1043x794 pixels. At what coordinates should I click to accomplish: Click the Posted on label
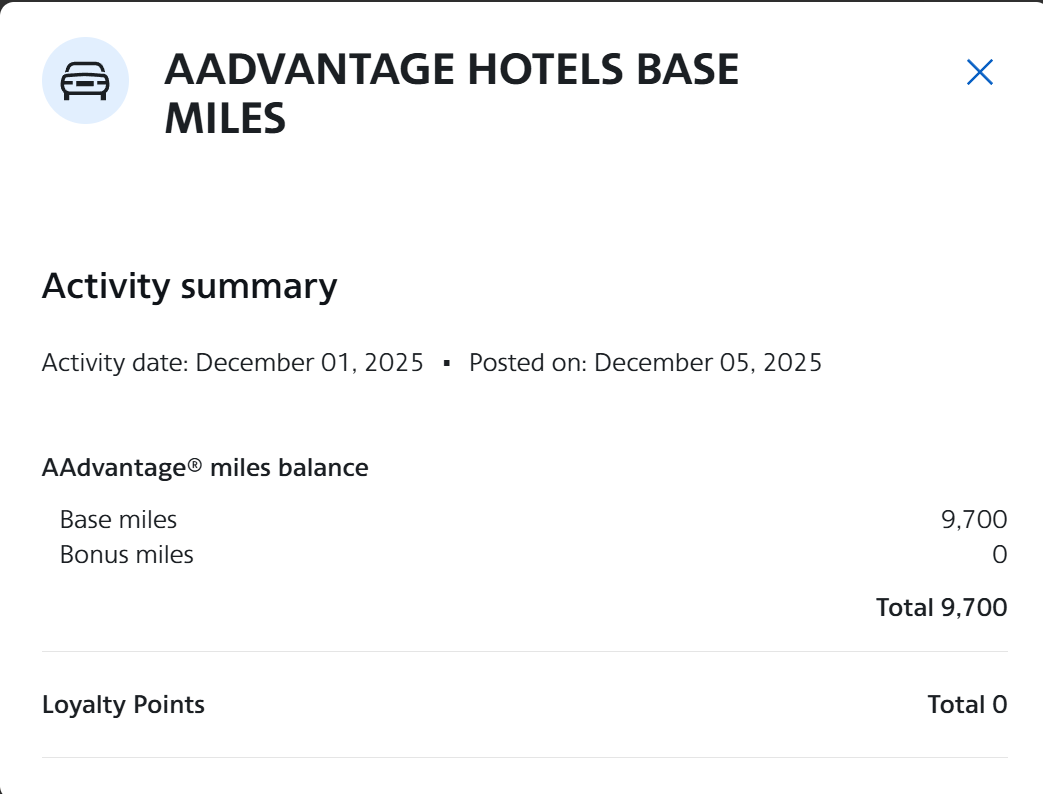(x=528, y=362)
